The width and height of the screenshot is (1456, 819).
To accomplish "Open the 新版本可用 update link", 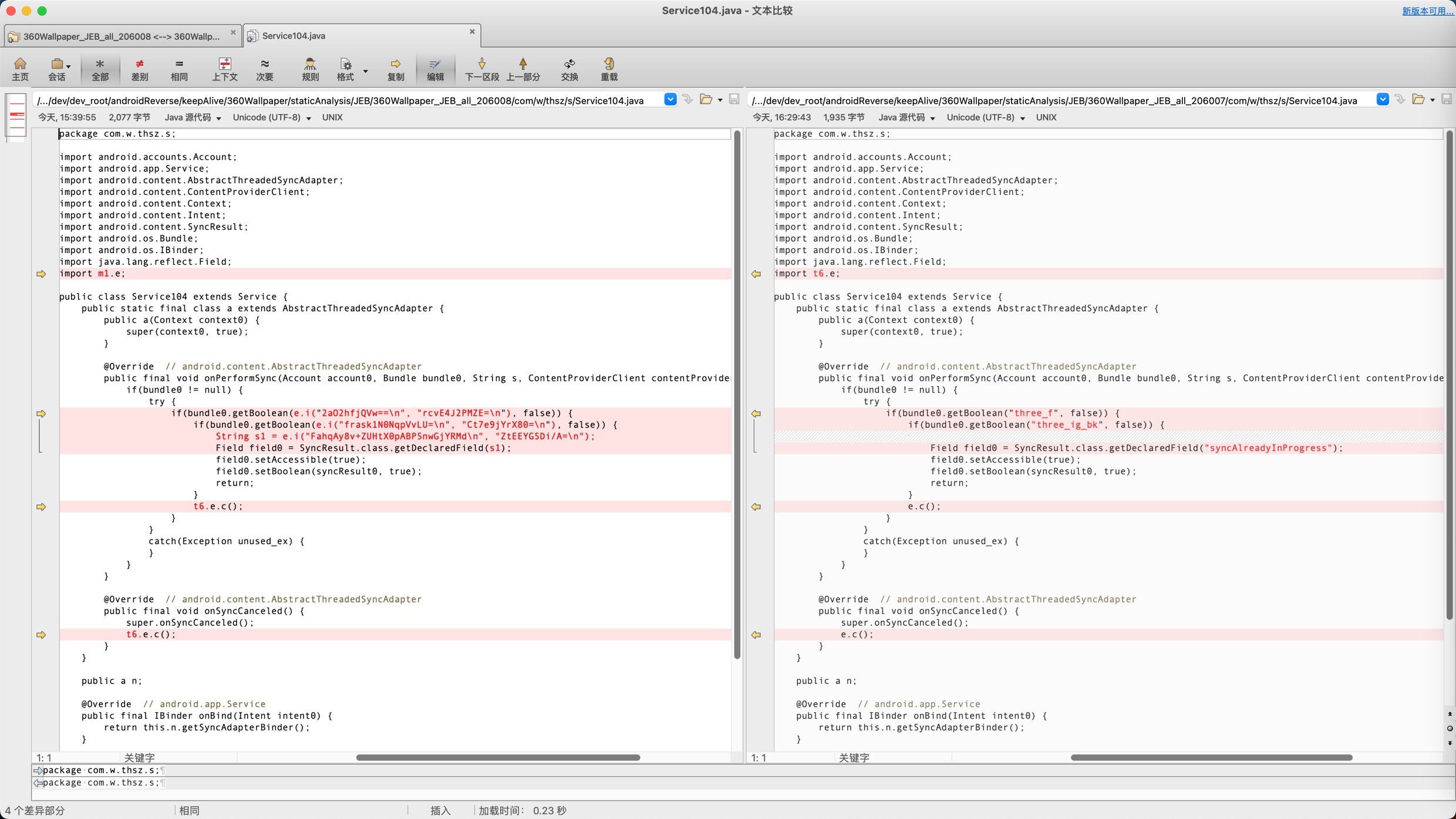I will click(x=1427, y=11).
